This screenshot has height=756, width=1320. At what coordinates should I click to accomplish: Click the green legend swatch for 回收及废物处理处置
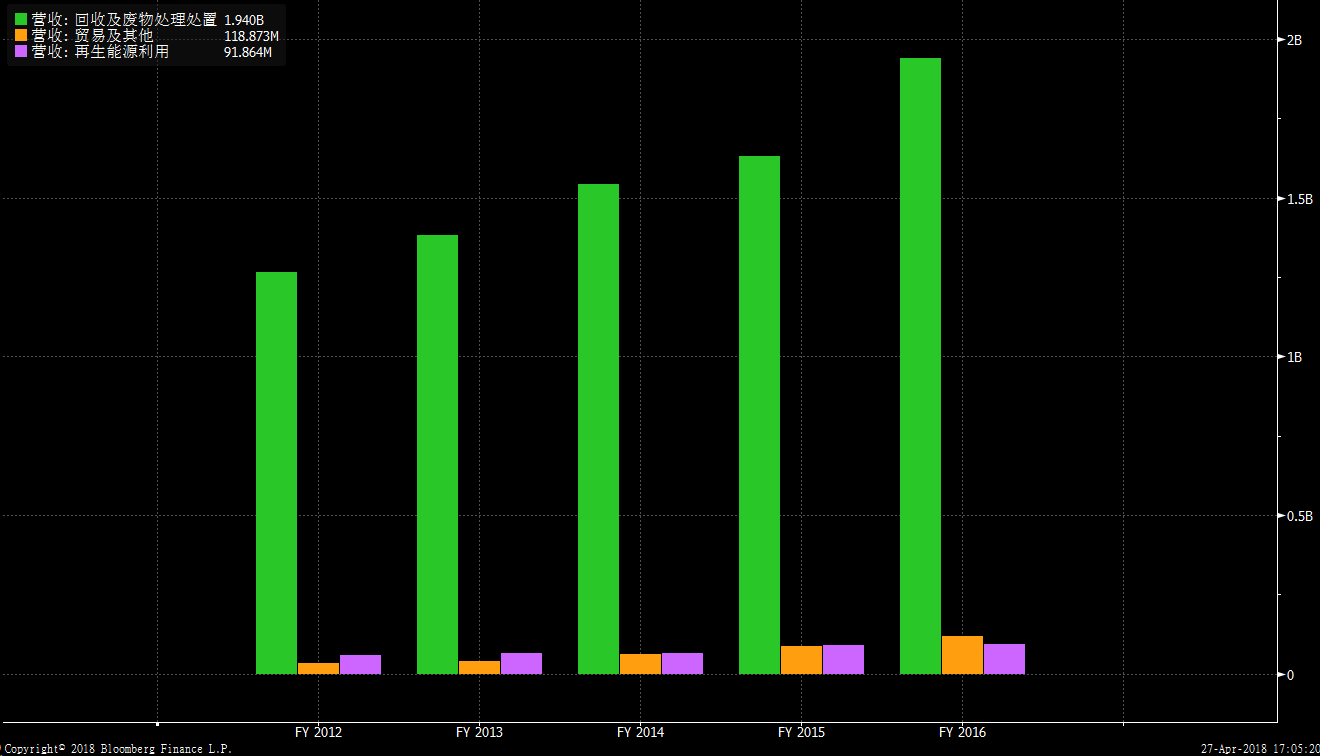(20, 19)
